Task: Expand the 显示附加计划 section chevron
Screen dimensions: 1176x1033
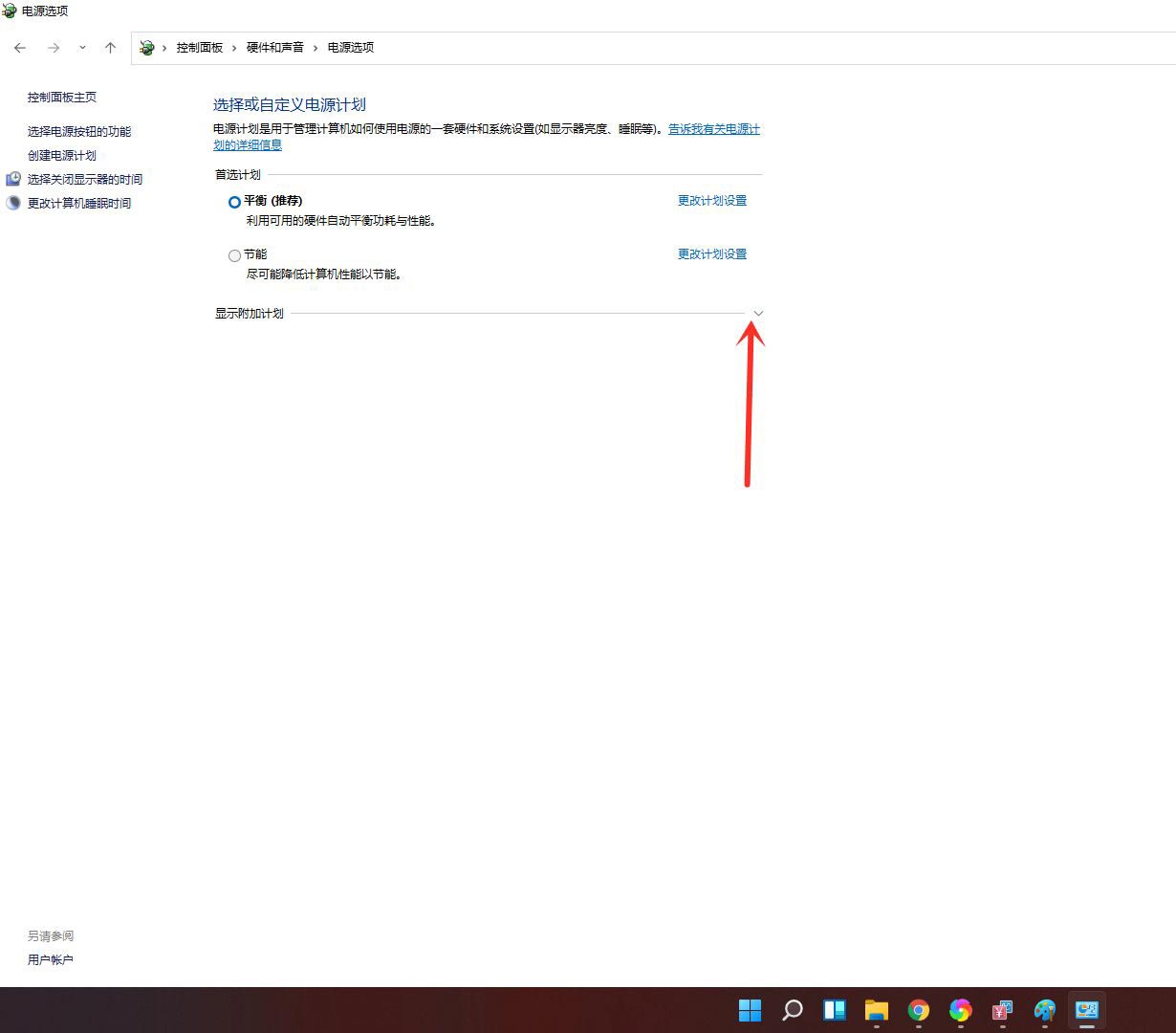Action: click(x=758, y=313)
